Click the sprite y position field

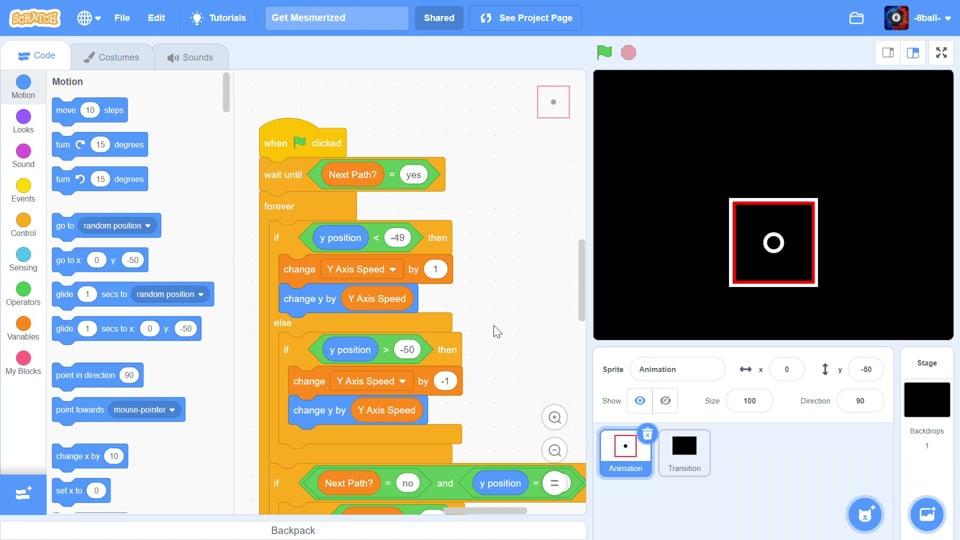coord(866,369)
